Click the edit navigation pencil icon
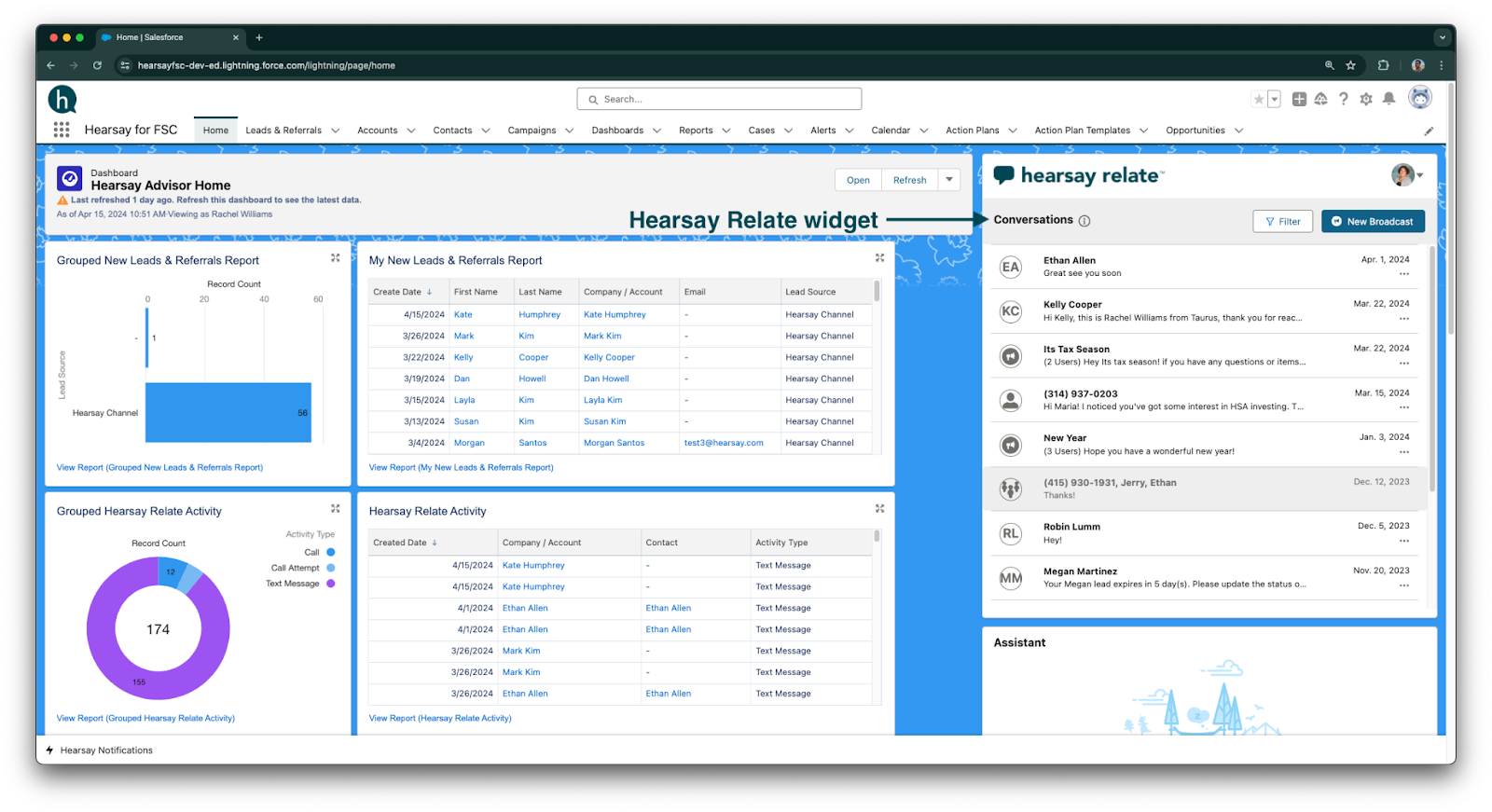Screen dimensions: 1492x812 tap(1429, 131)
